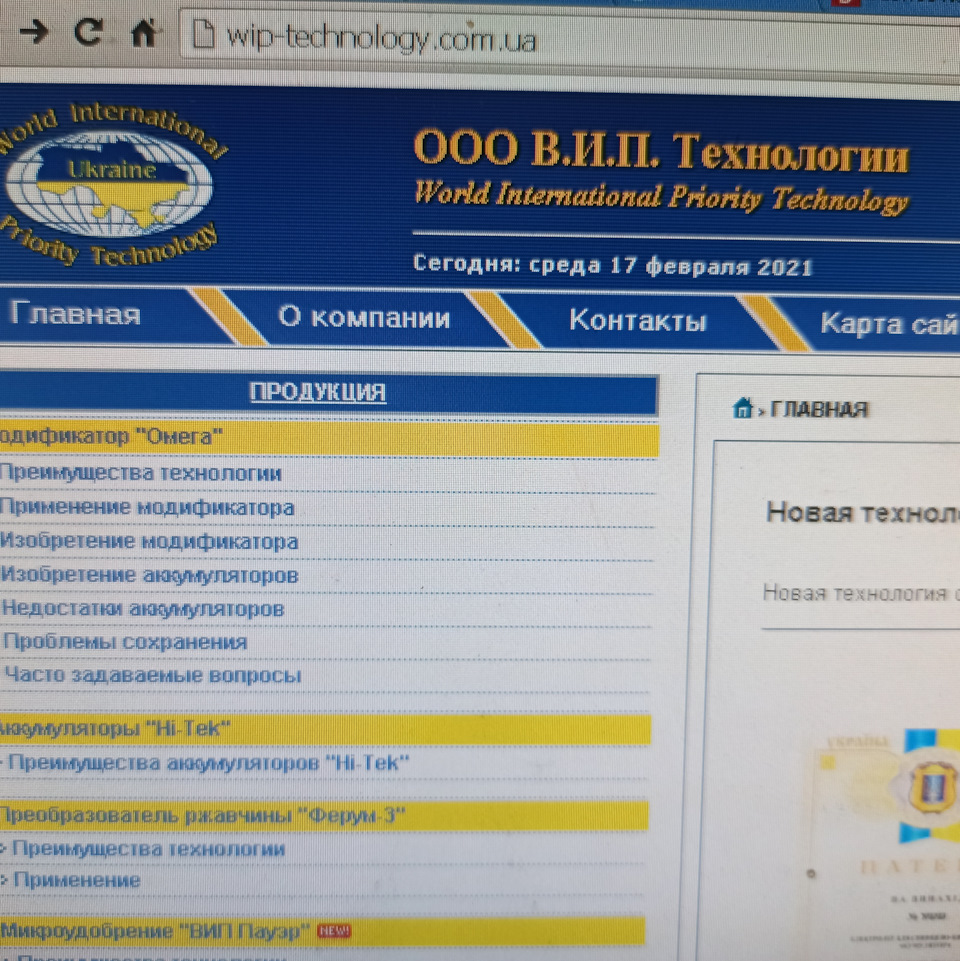960x961 pixels.
Task: Reload the page with refresh icon
Action: click(88, 31)
